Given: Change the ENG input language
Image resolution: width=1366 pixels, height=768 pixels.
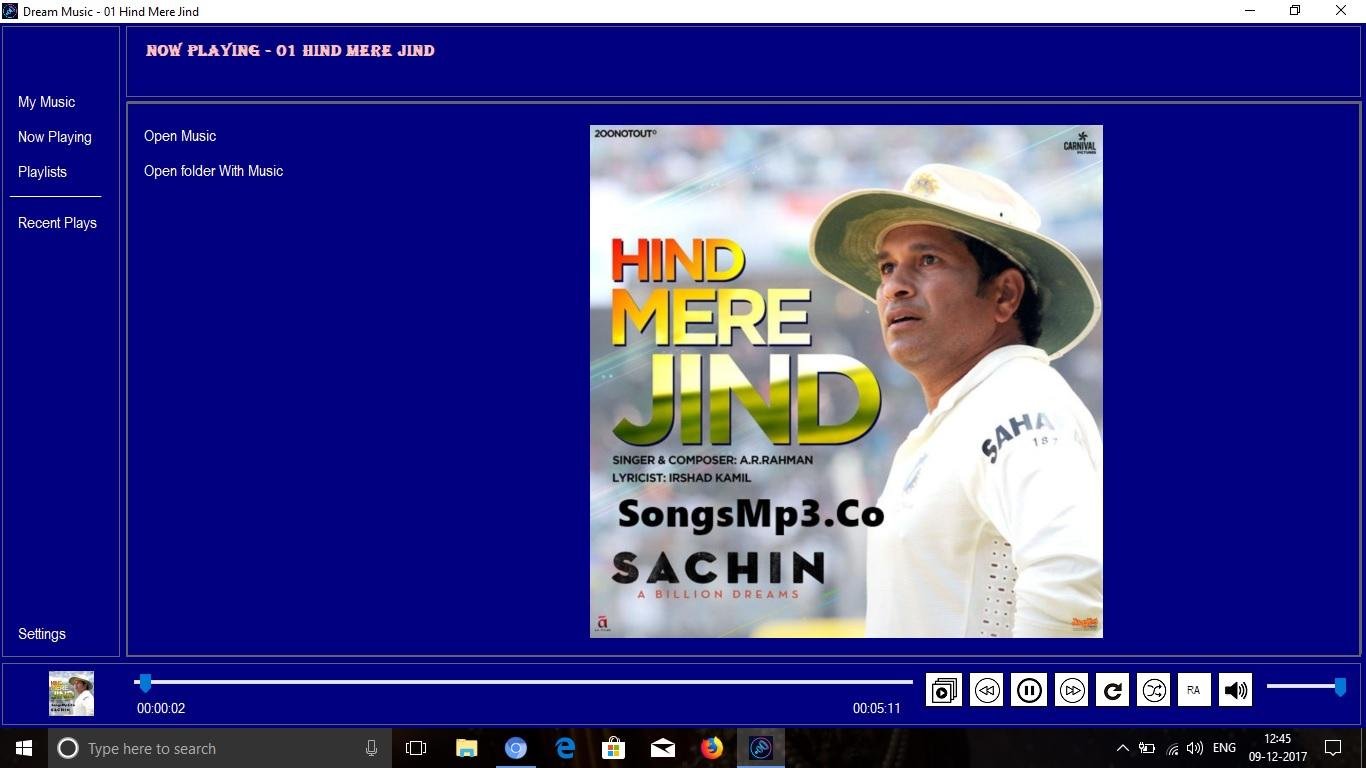Looking at the screenshot, I should coord(1224,748).
